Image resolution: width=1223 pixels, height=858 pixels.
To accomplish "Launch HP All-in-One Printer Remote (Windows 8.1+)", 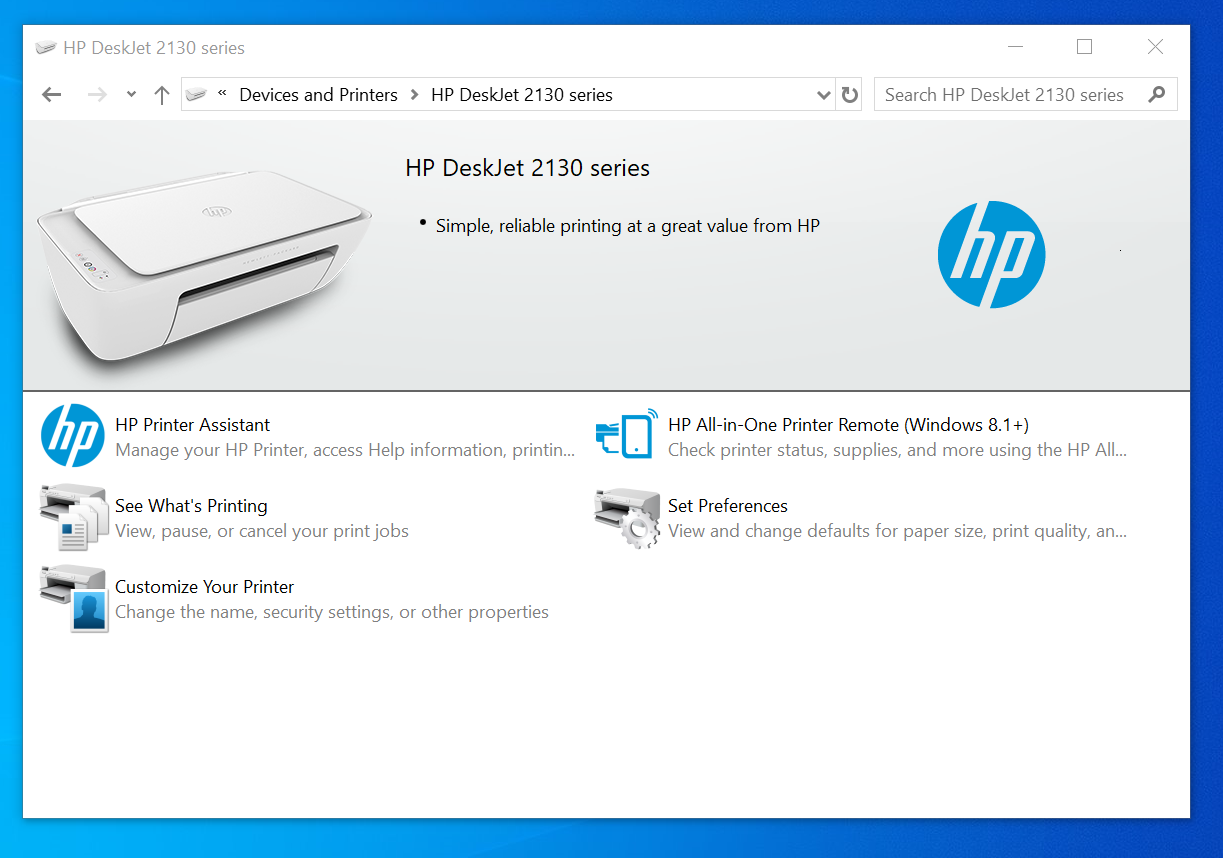I will 848,425.
